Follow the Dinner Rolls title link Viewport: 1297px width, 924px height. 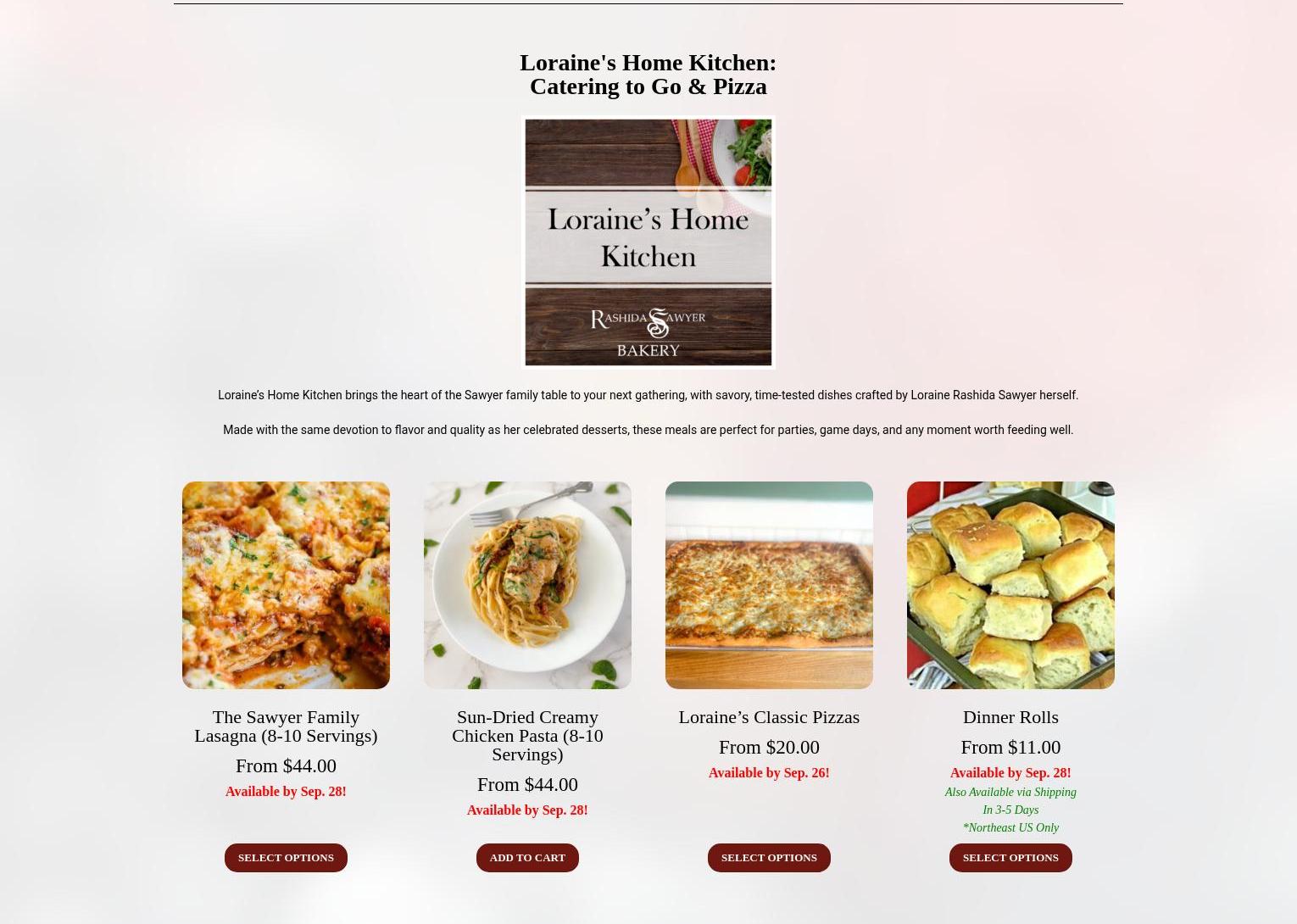point(1010,717)
